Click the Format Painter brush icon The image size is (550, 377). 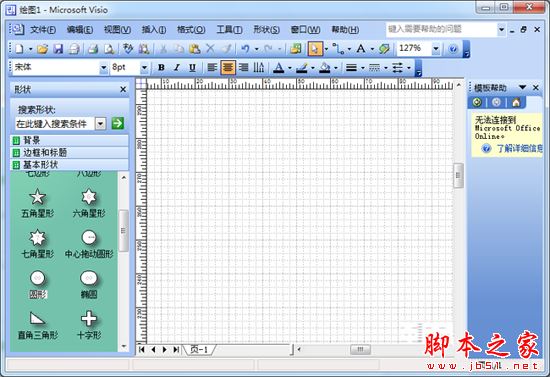pos(227,49)
